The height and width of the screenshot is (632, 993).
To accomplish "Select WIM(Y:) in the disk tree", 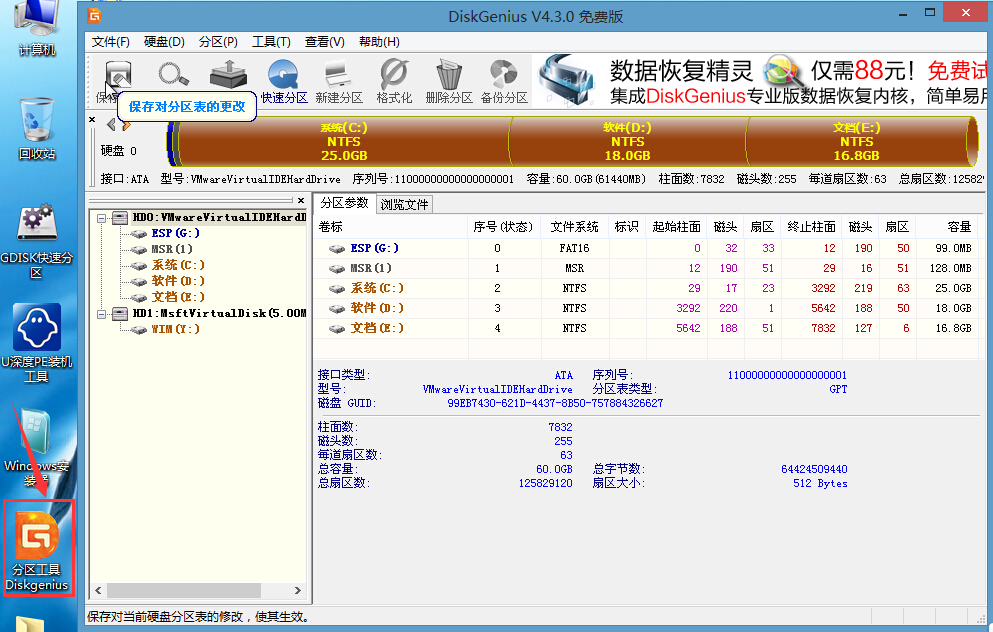I will tap(175, 329).
